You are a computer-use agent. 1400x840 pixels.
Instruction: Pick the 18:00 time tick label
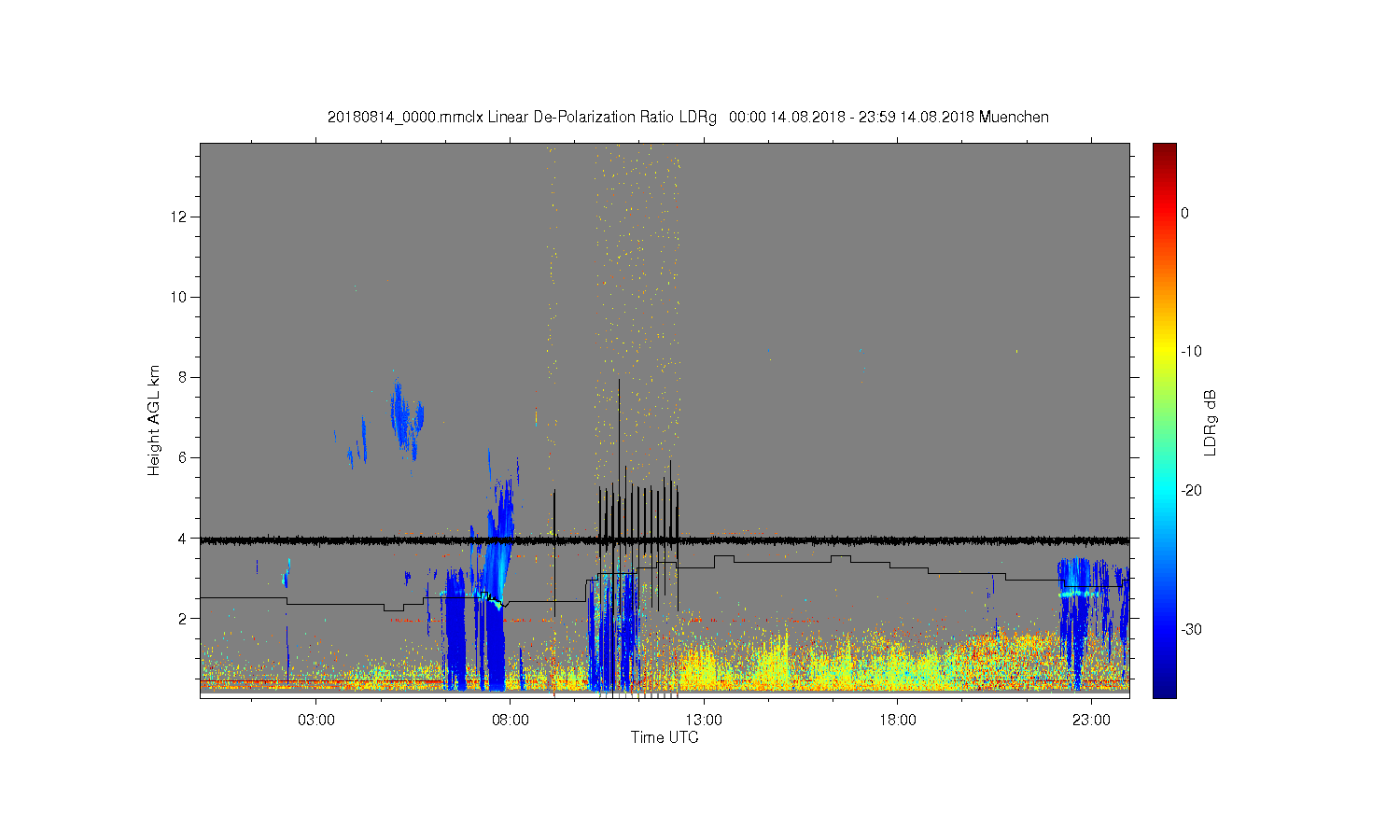(x=897, y=720)
